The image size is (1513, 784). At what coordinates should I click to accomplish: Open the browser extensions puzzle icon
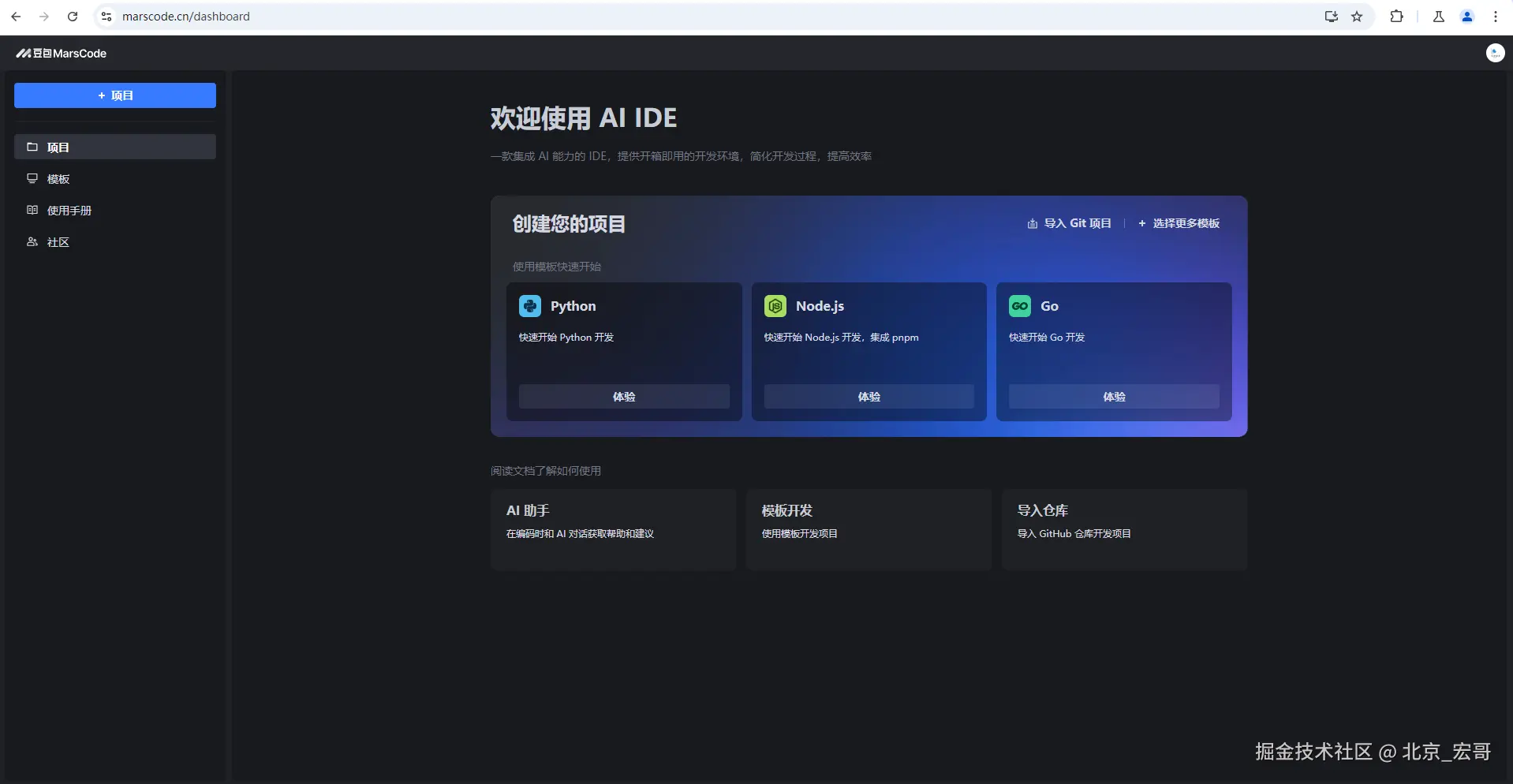[x=1396, y=17]
